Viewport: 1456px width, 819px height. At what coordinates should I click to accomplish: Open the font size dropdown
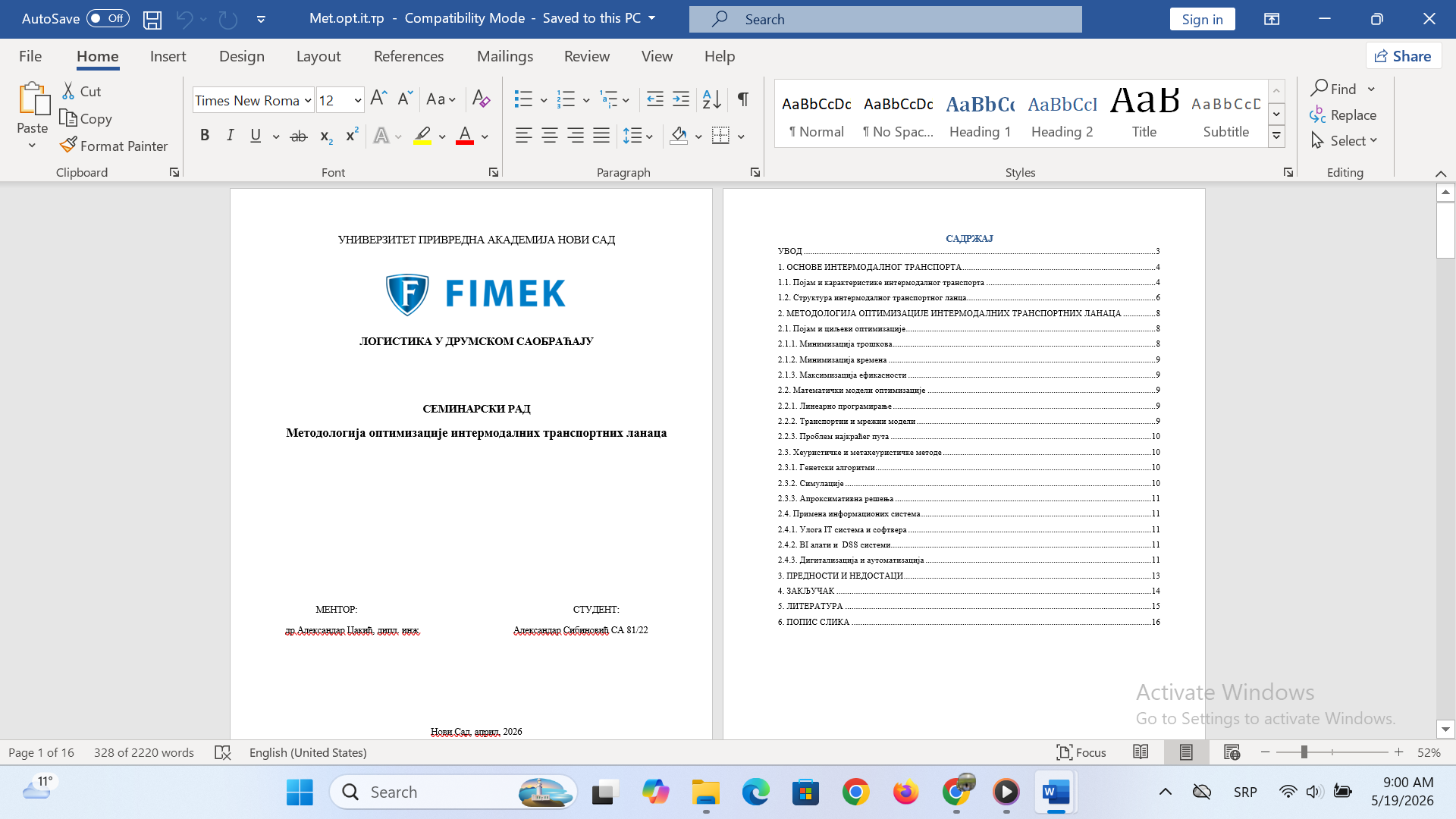coord(357,100)
